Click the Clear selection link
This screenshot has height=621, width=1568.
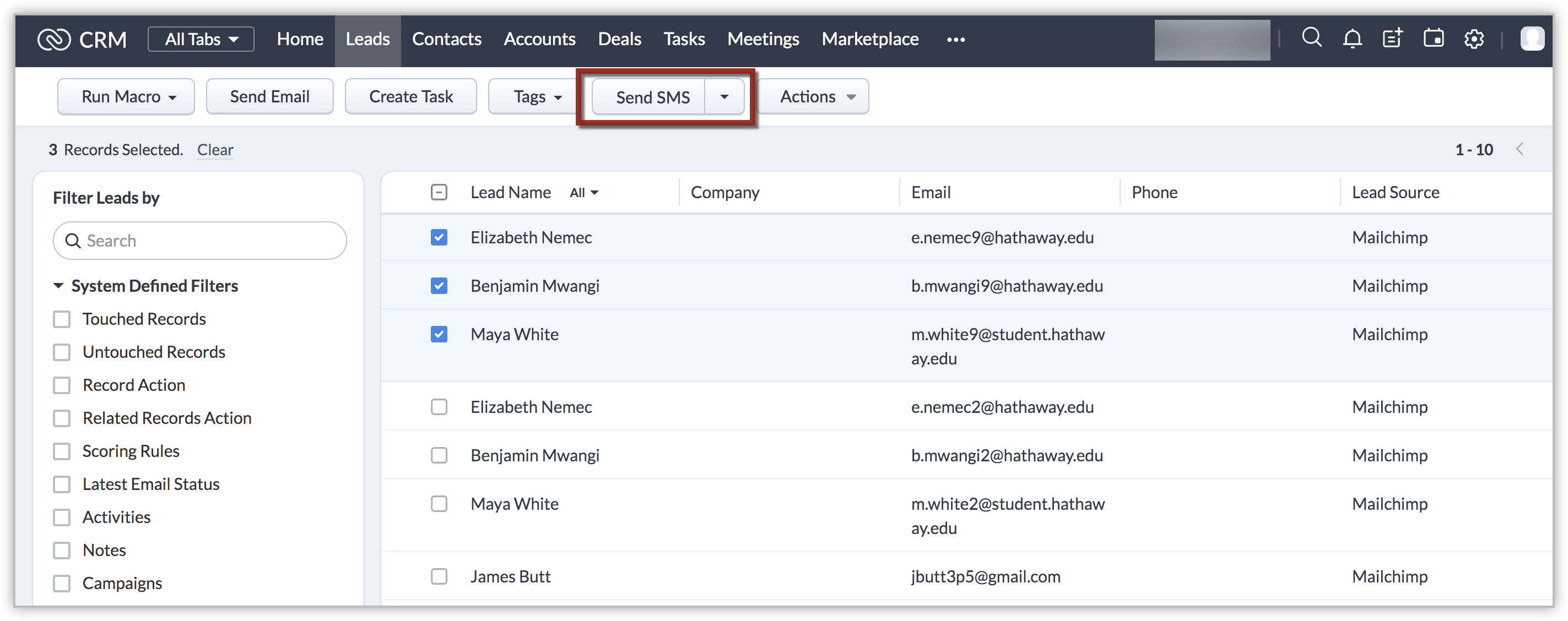pos(215,150)
